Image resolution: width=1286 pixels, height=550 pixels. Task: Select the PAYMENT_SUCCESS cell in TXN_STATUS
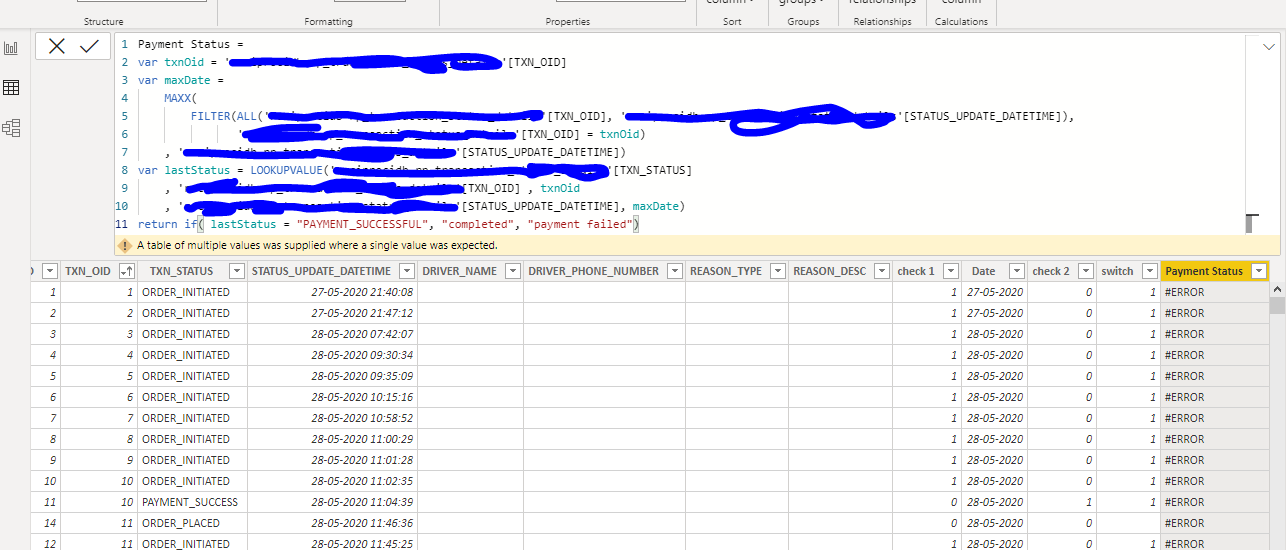[x=190, y=502]
